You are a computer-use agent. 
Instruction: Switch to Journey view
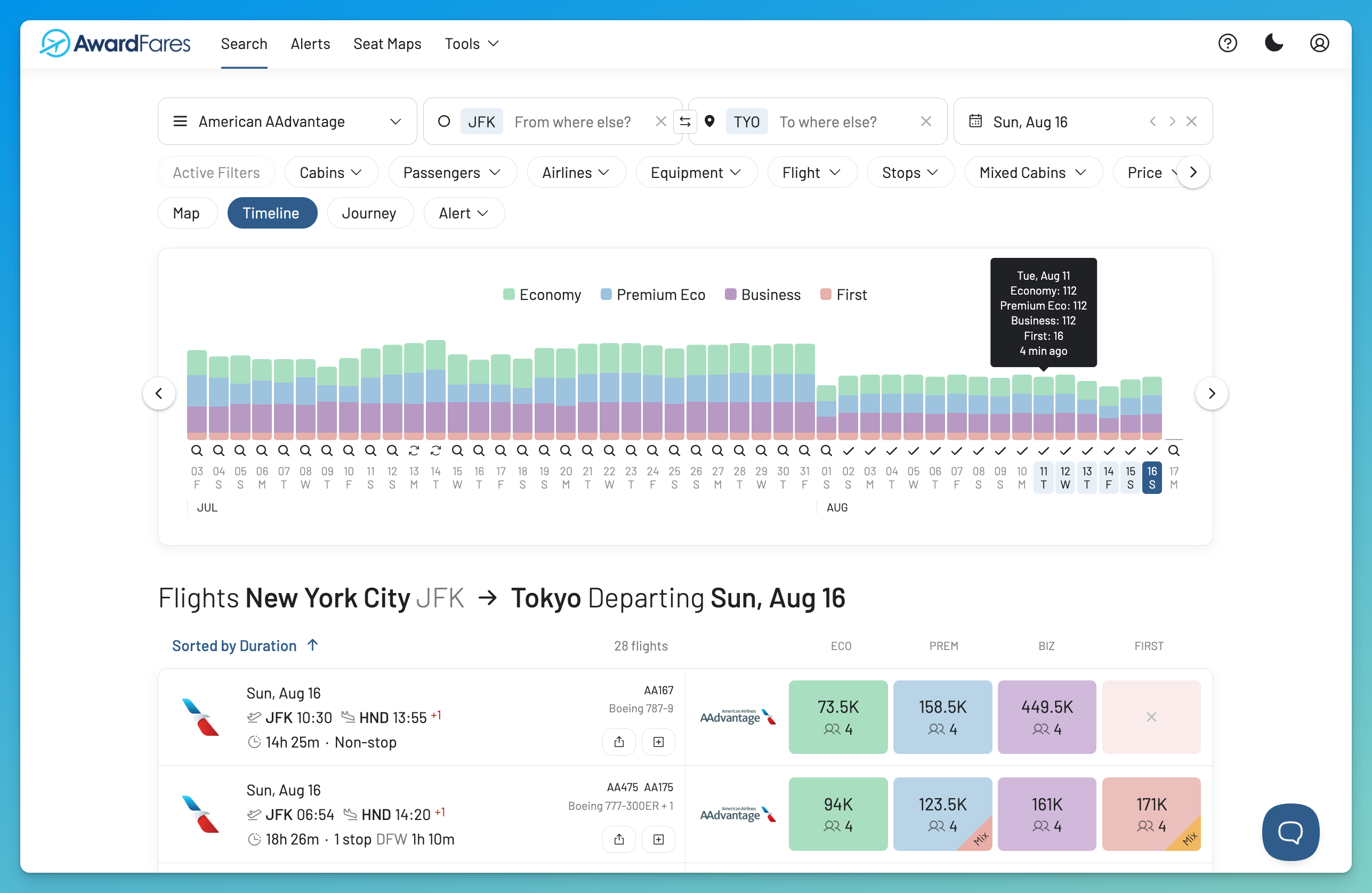pyautogui.click(x=369, y=213)
